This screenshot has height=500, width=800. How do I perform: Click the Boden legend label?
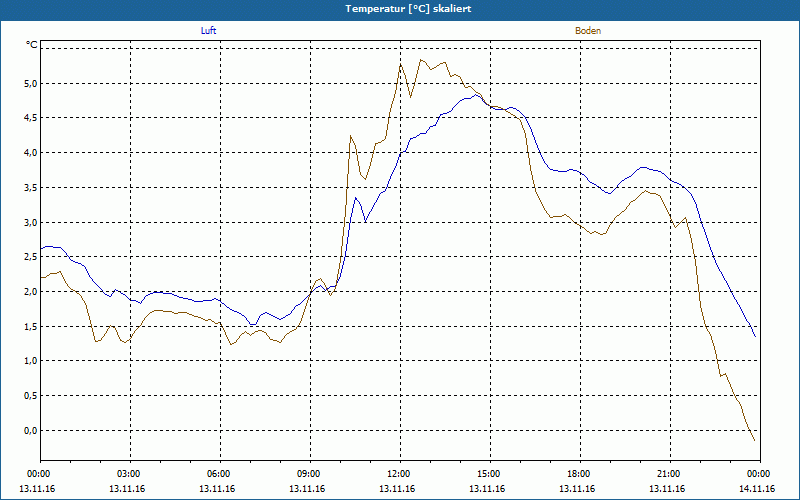(x=588, y=31)
